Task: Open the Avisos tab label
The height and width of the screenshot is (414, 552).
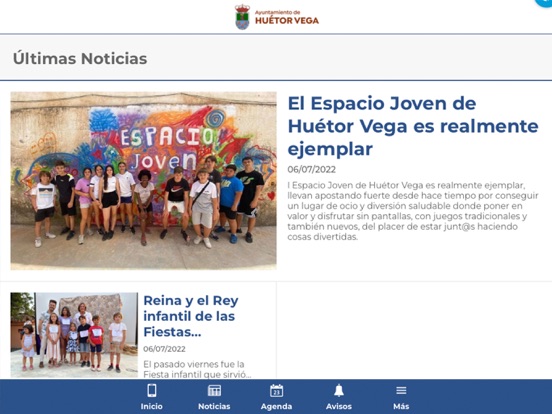Action: coord(339,406)
